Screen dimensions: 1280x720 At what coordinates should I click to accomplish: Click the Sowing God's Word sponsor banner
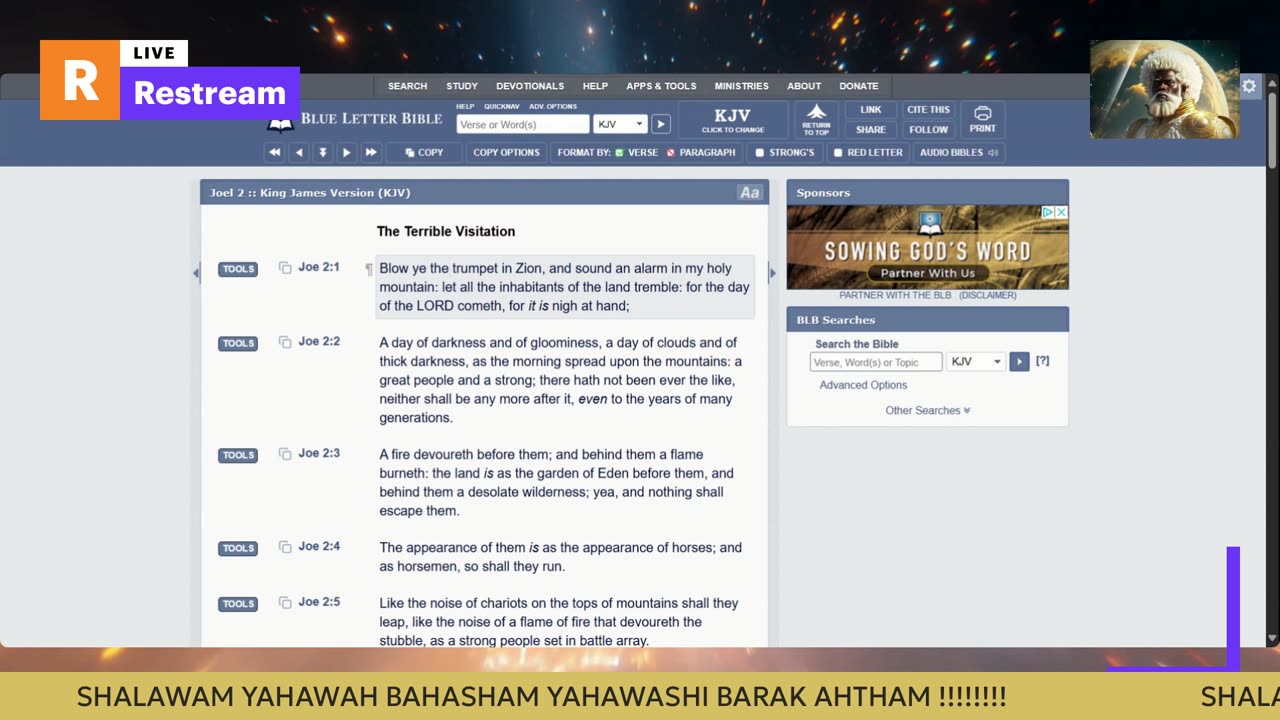click(x=927, y=247)
